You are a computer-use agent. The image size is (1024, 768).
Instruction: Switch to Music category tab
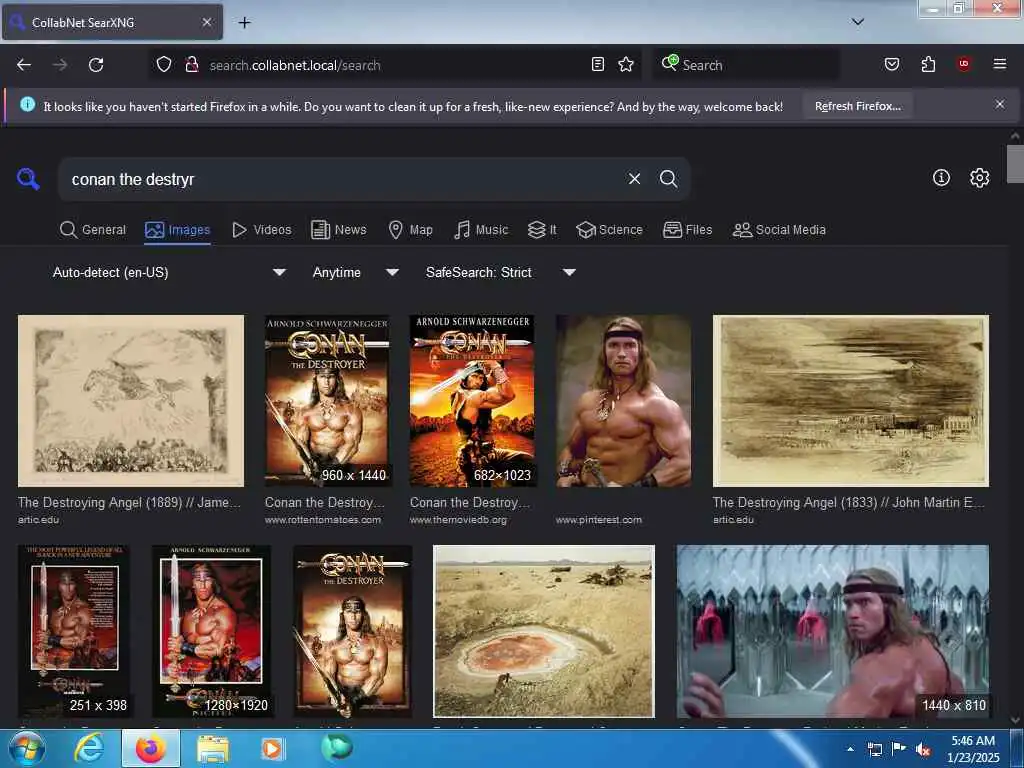point(481,230)
